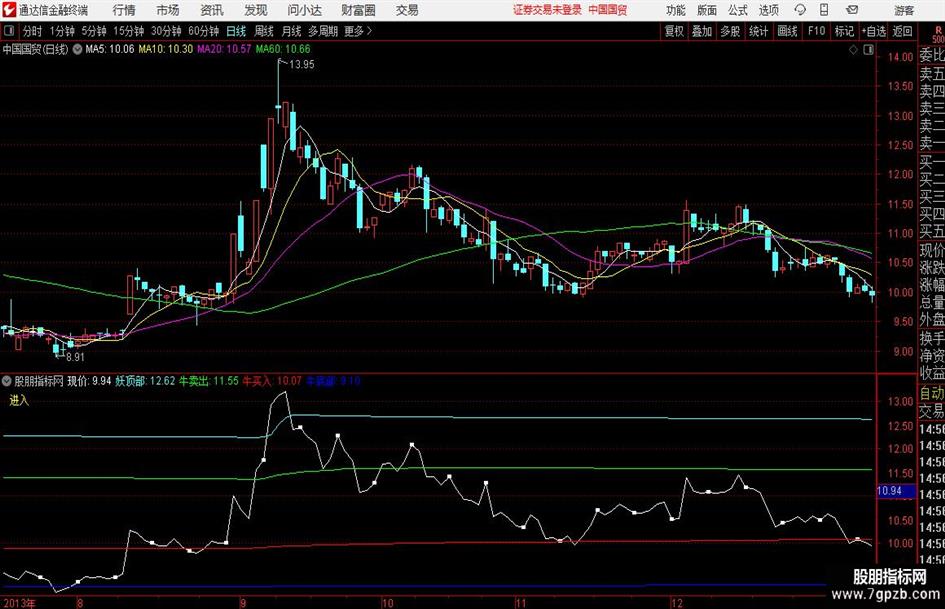Click the MA20: 10.57 label

tap(224, 49)
